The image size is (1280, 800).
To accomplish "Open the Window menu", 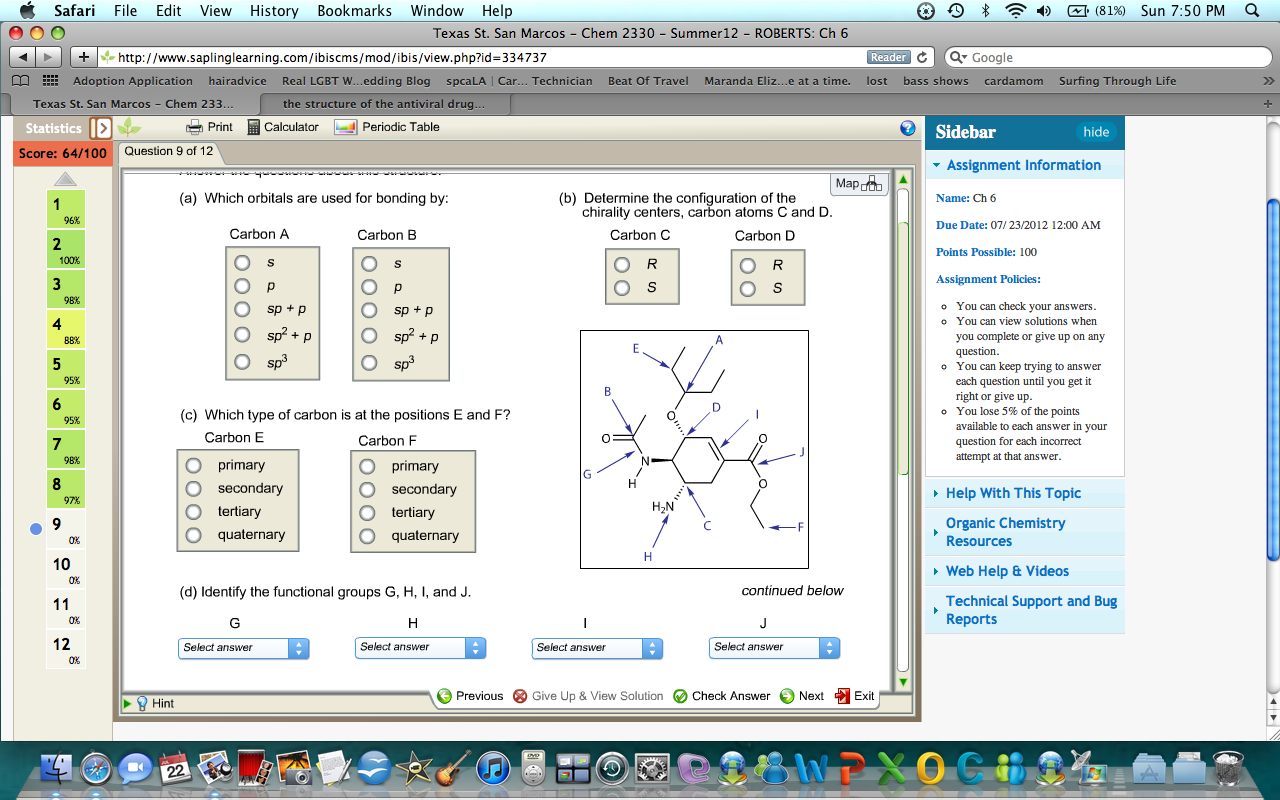I will [x=437, y=11].
